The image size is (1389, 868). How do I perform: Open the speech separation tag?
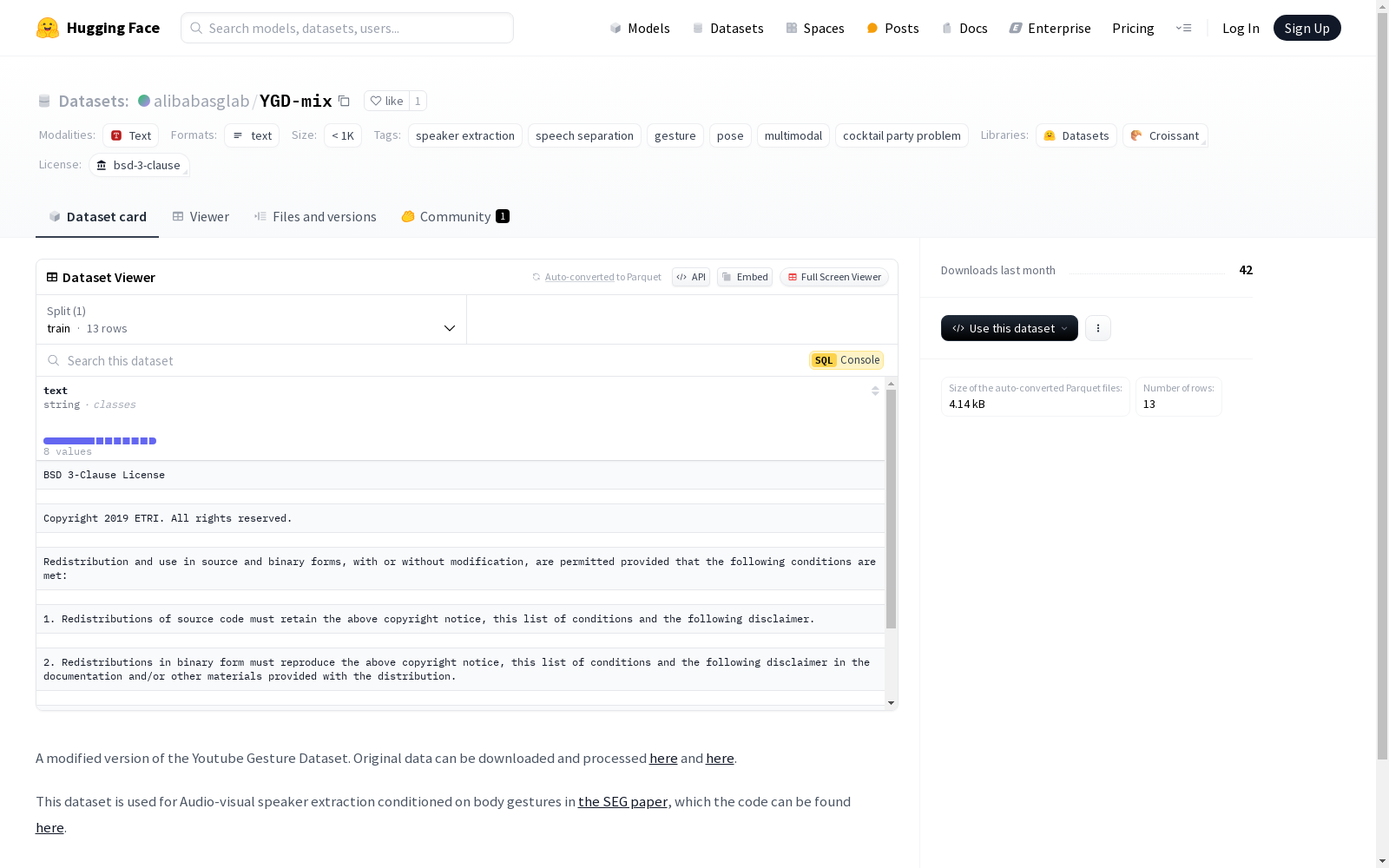(x=584, y=135)
